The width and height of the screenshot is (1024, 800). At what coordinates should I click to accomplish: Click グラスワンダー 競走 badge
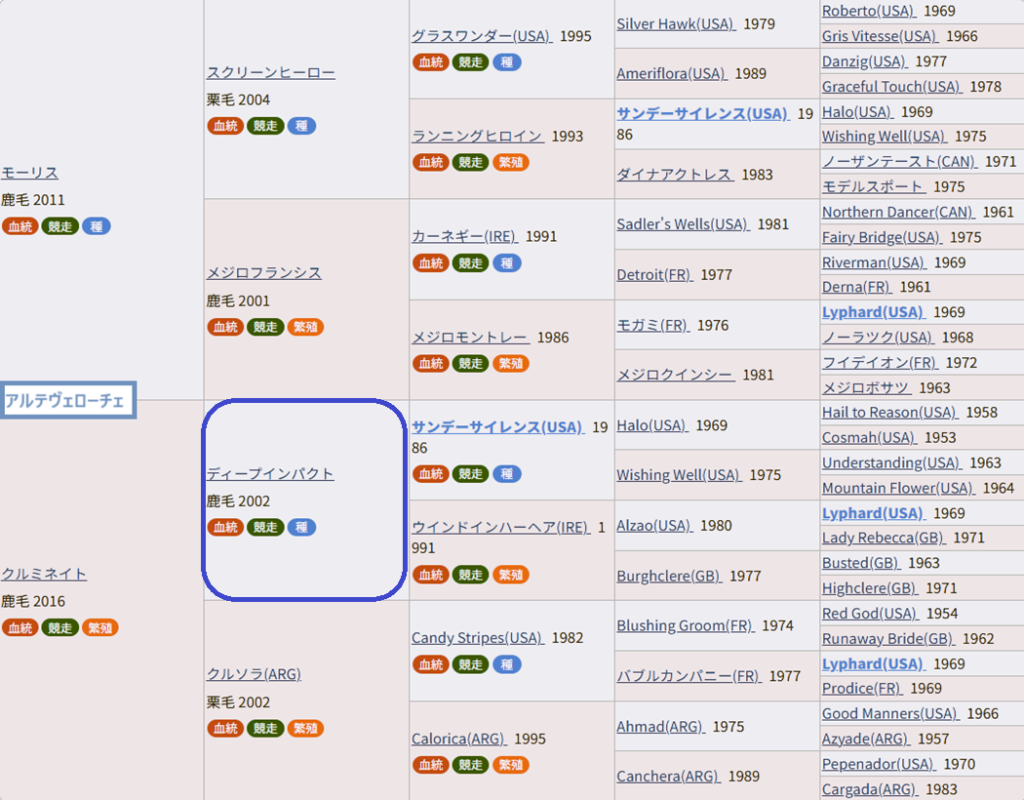470,62
